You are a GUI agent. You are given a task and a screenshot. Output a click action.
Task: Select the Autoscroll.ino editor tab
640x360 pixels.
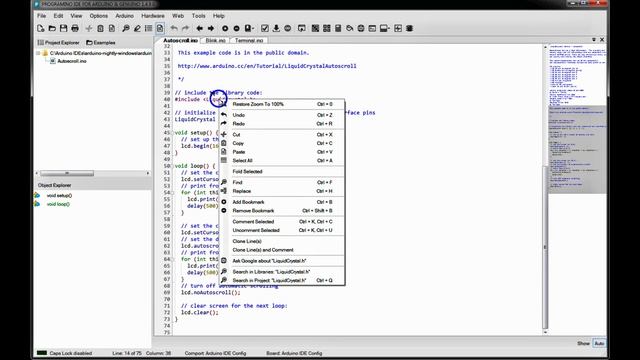pyautogui.click(x=180, y=40)
